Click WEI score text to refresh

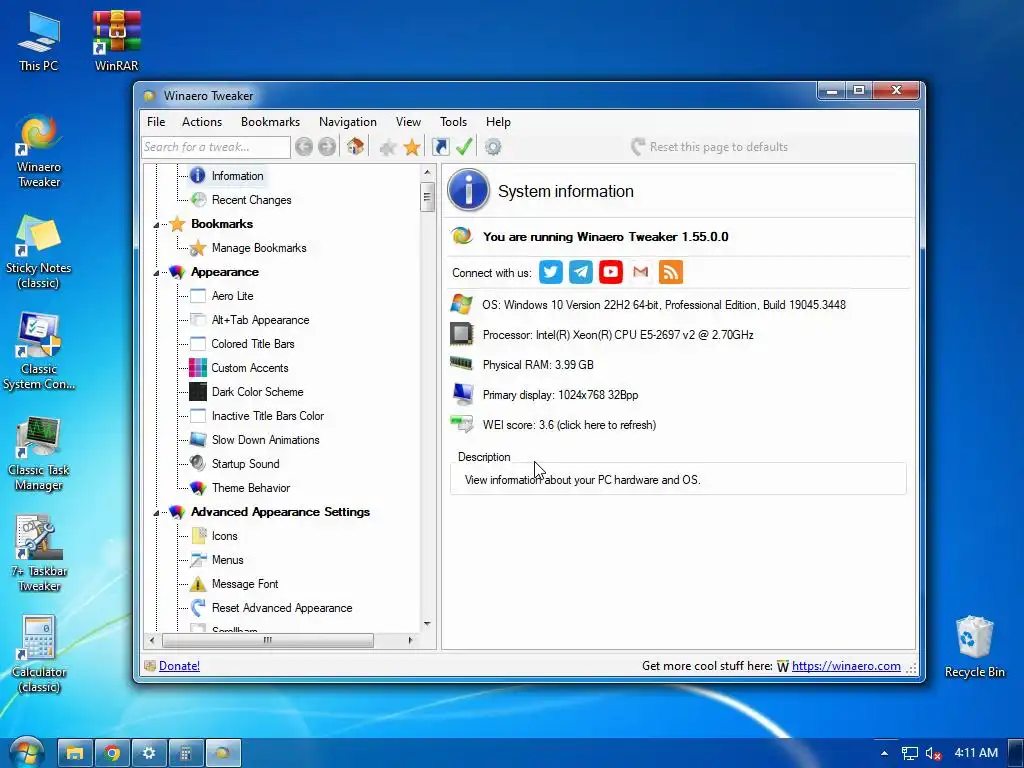coord(569,424)
